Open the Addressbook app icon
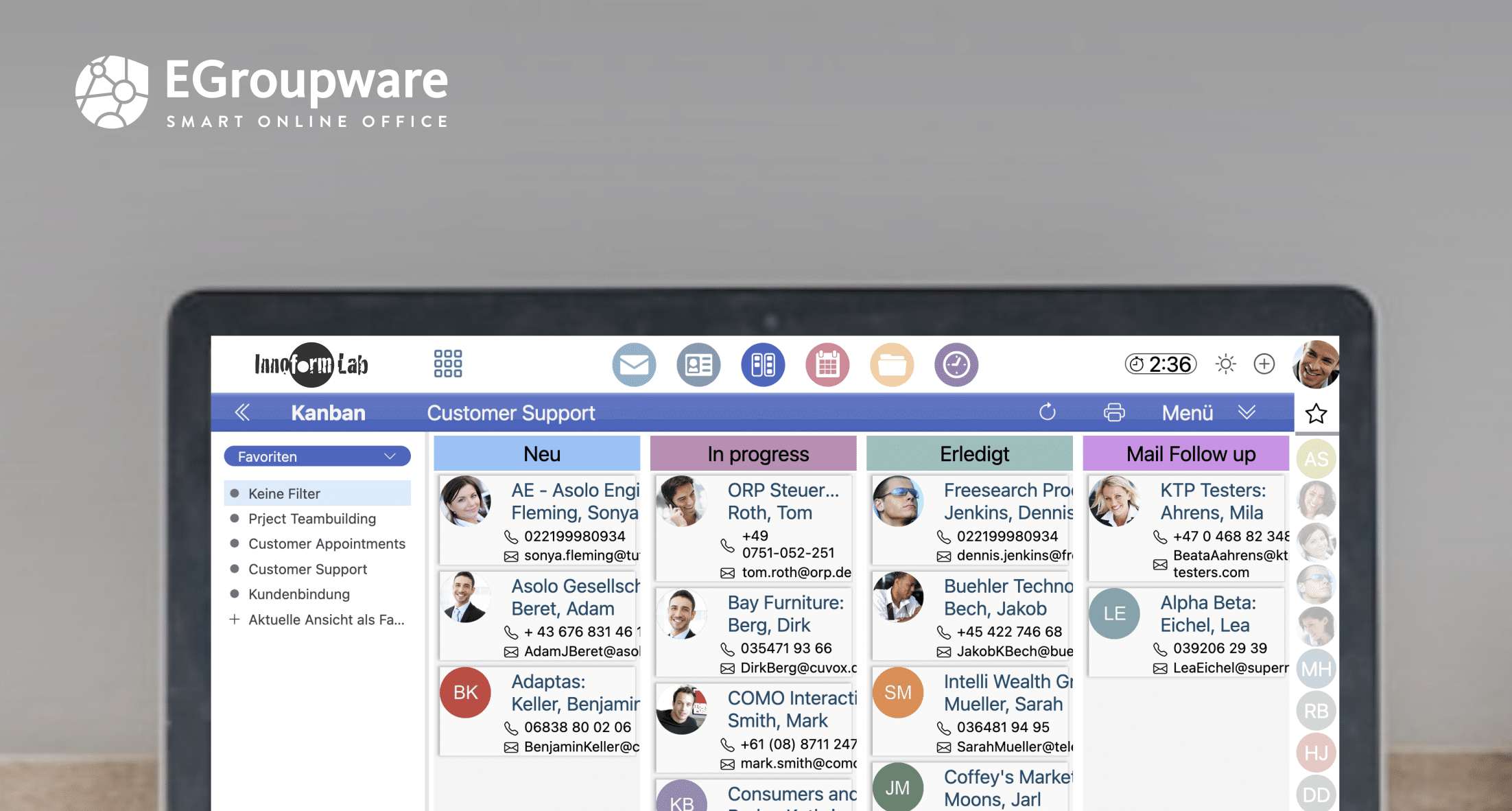Viewport: 1512px width, 811px height. click(698, 365)
